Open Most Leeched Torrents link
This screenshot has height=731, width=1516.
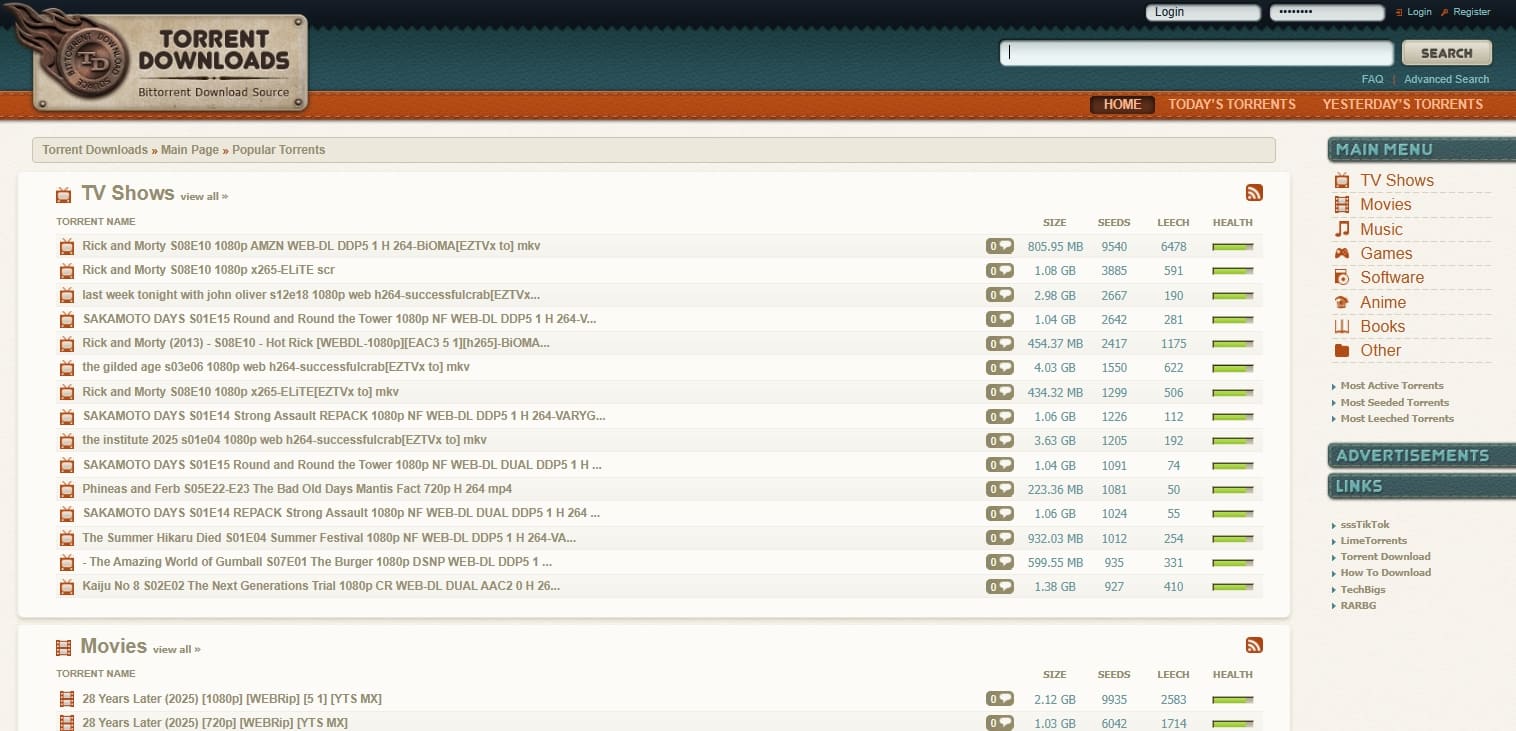1397,419
